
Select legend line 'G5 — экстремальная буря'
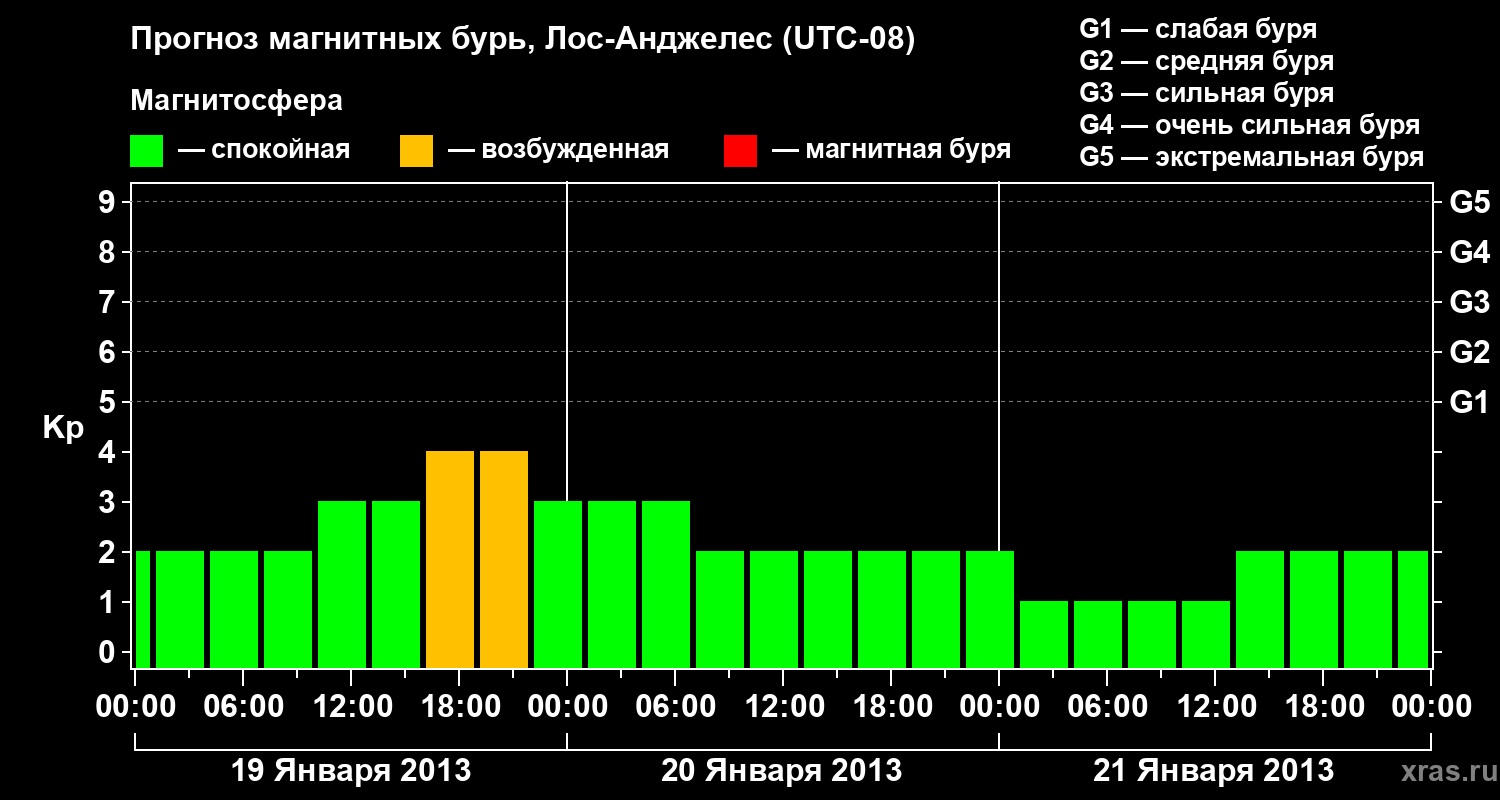click(x=1252, y=157)
